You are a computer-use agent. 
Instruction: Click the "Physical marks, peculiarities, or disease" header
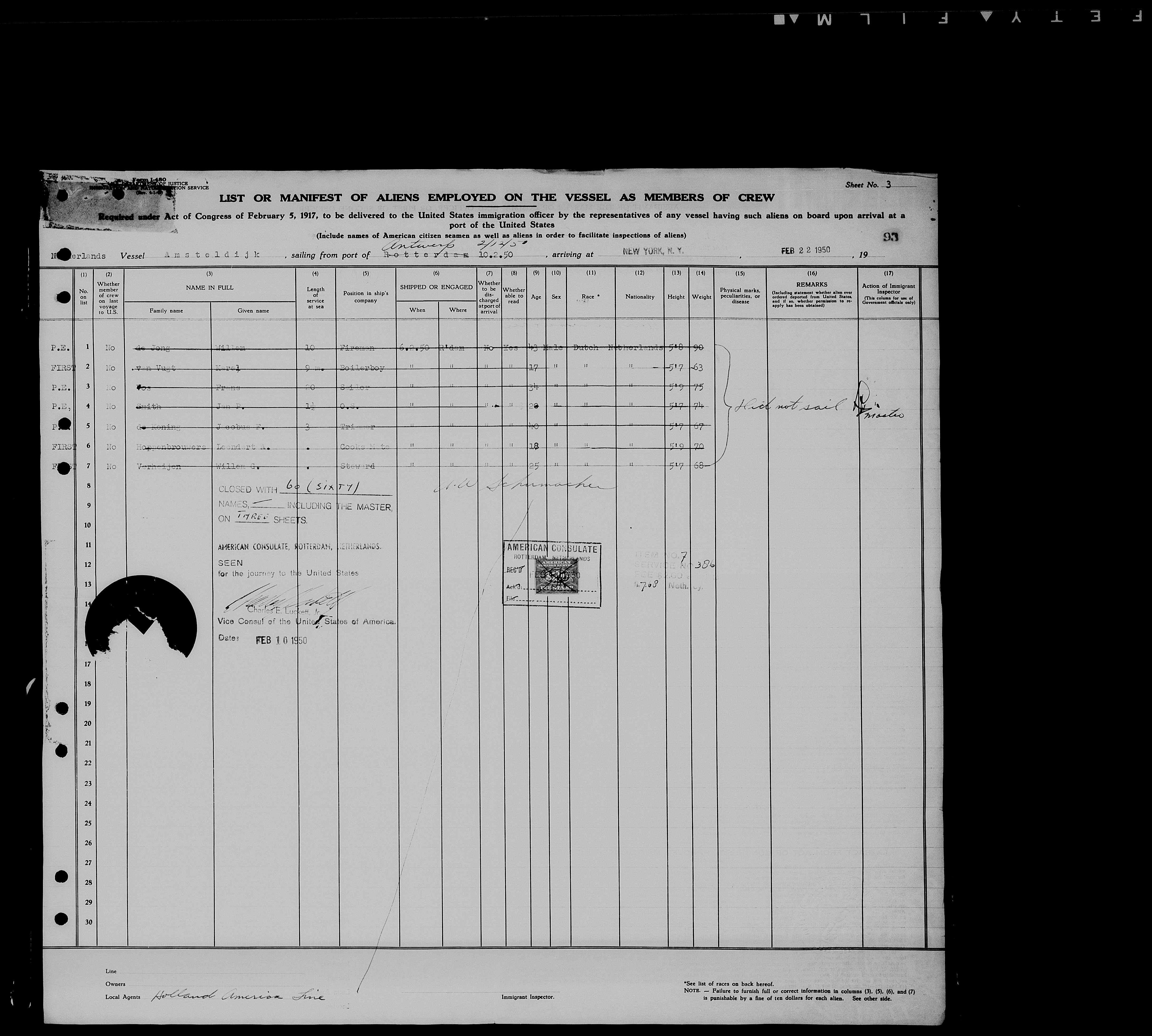coord(740,296)
